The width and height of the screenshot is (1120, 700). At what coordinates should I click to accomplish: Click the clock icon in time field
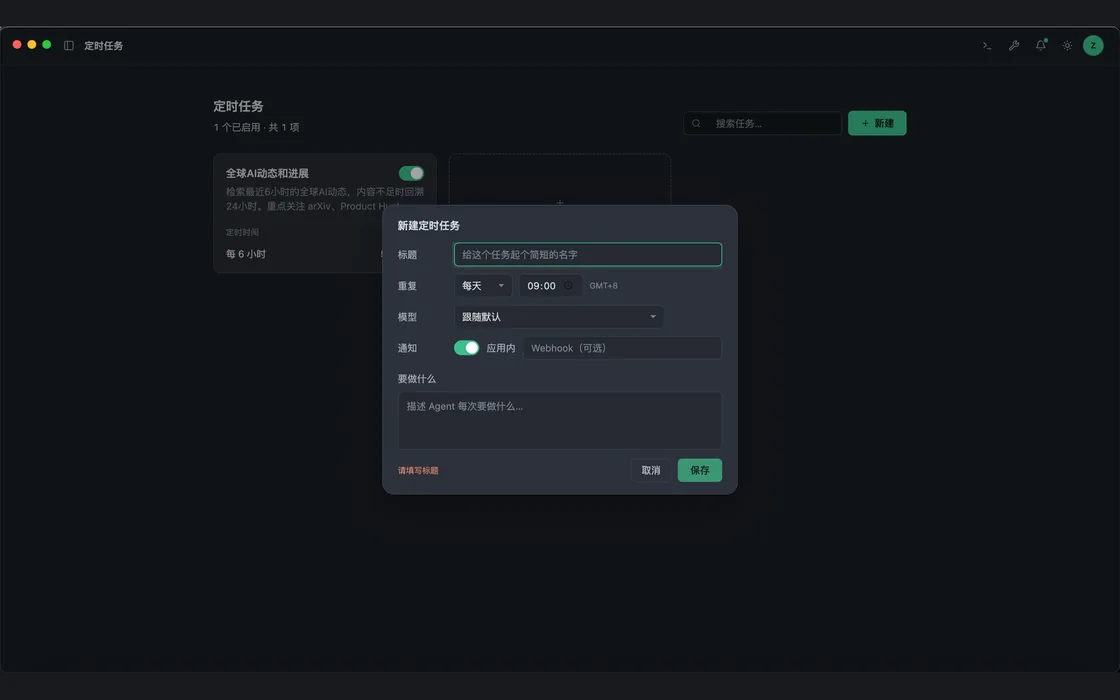[569, 286]
